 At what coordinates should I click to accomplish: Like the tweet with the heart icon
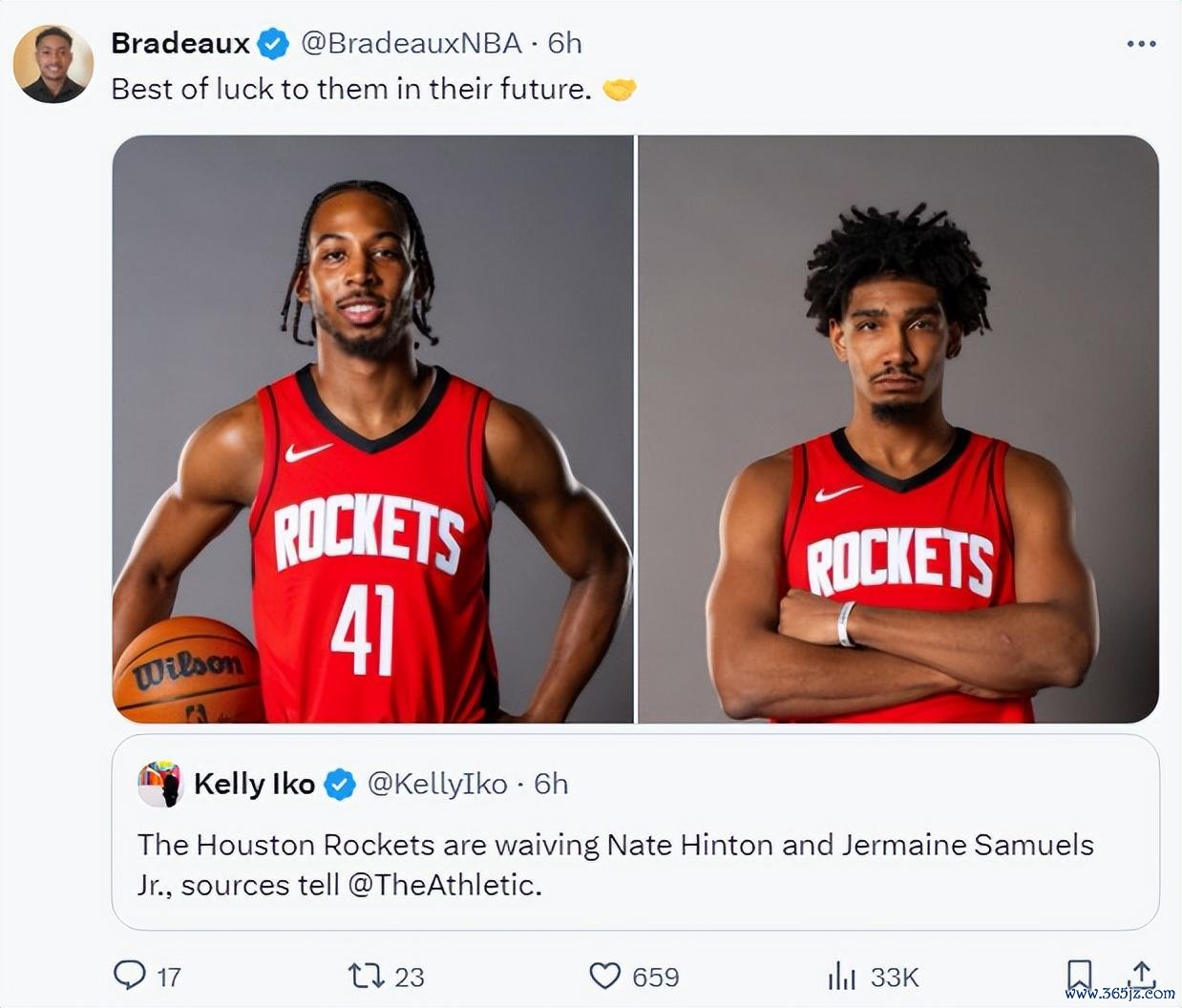pos(604,976)
